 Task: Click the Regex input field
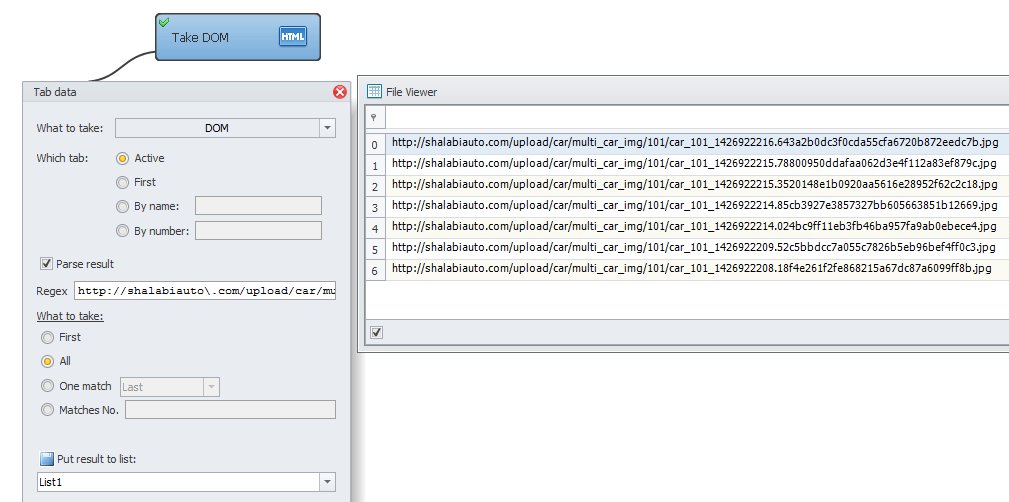tap(205, 291)
